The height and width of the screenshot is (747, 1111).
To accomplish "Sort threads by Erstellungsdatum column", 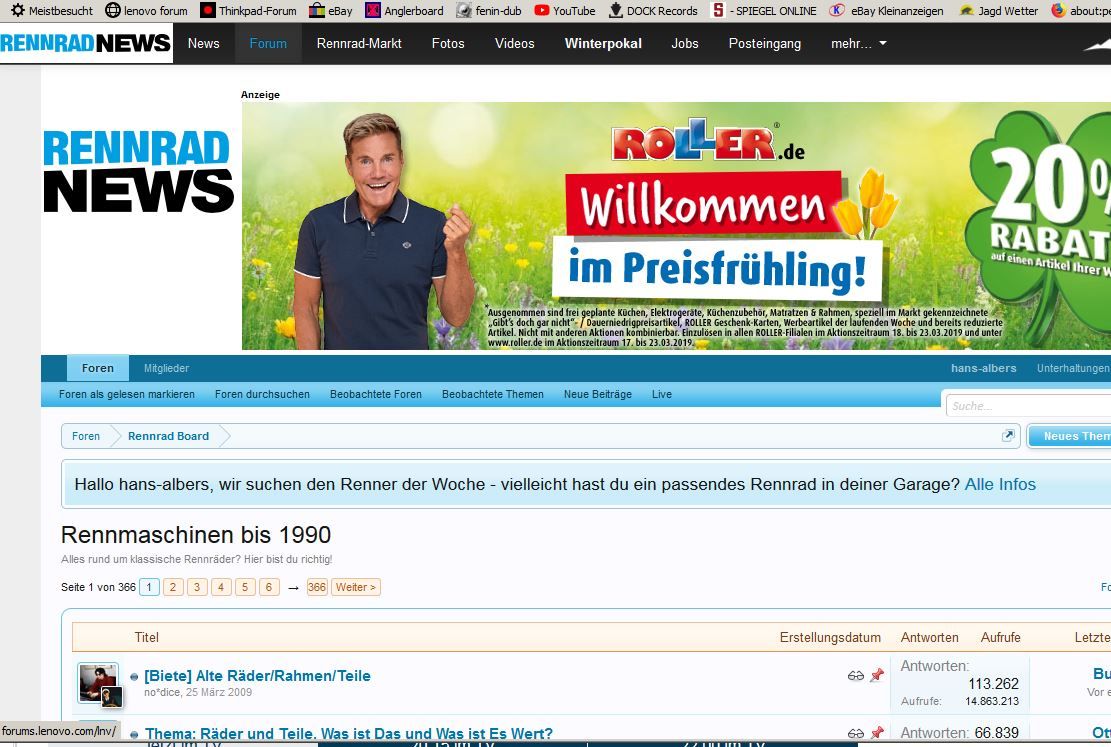I will (830, 637).
